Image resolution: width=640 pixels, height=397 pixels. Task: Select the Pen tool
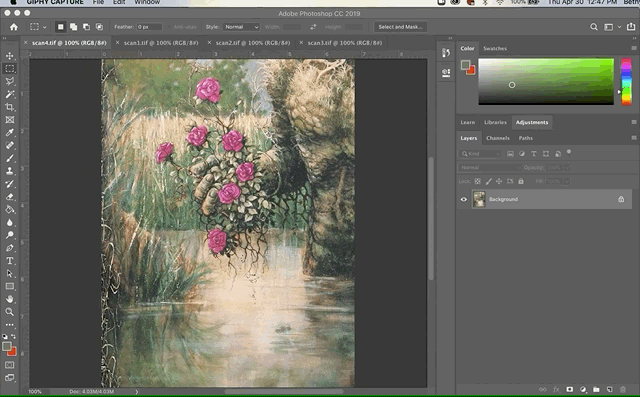[9, 248]
